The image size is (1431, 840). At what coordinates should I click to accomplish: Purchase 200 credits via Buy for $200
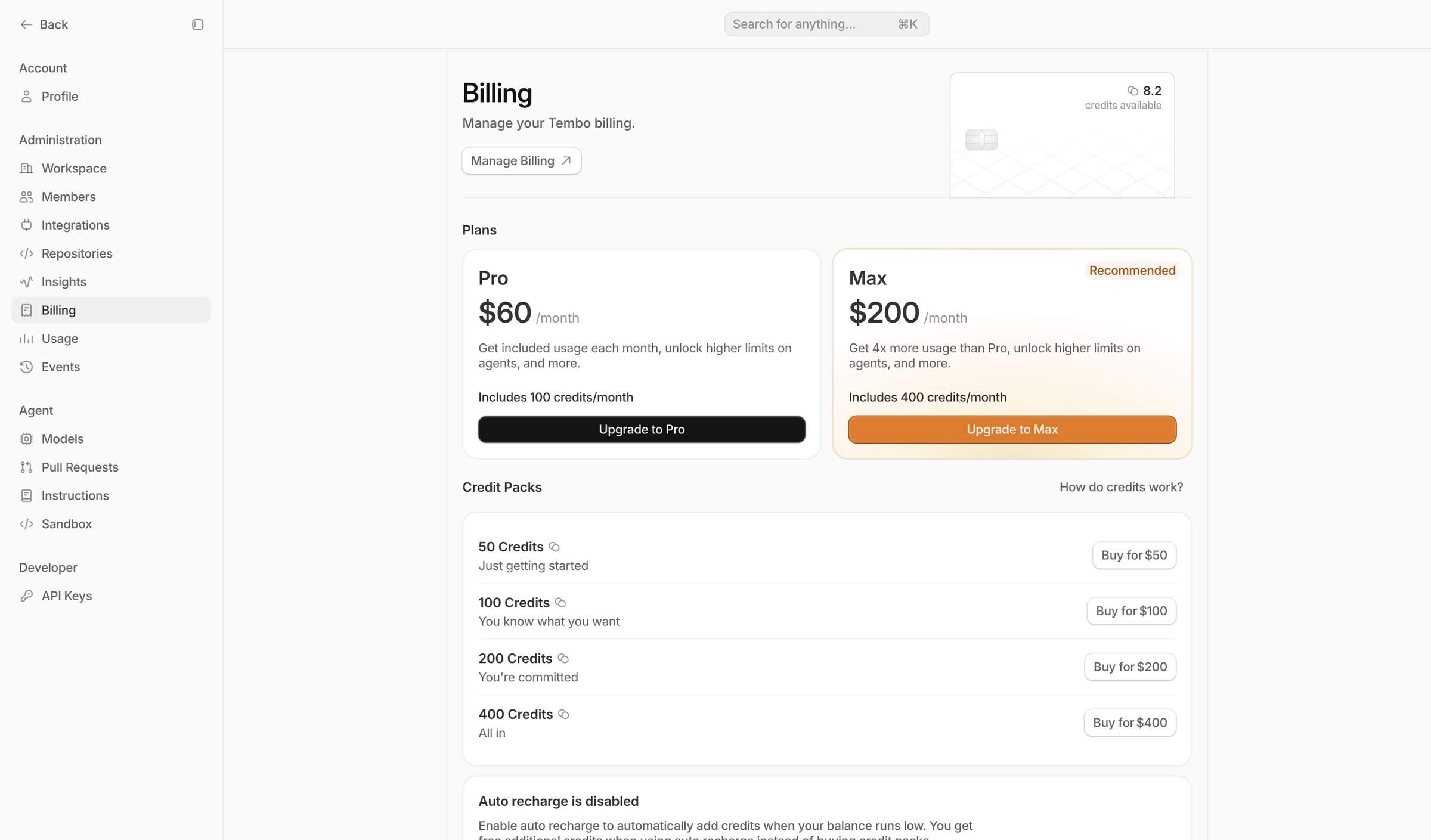pyautogui.click(x=1130, y=667)
